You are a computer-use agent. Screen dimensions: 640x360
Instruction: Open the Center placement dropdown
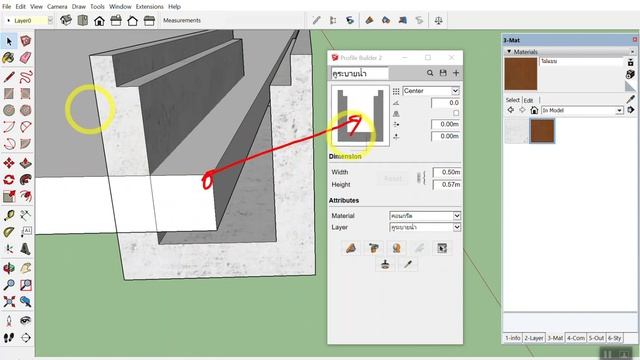coord(431,91)
